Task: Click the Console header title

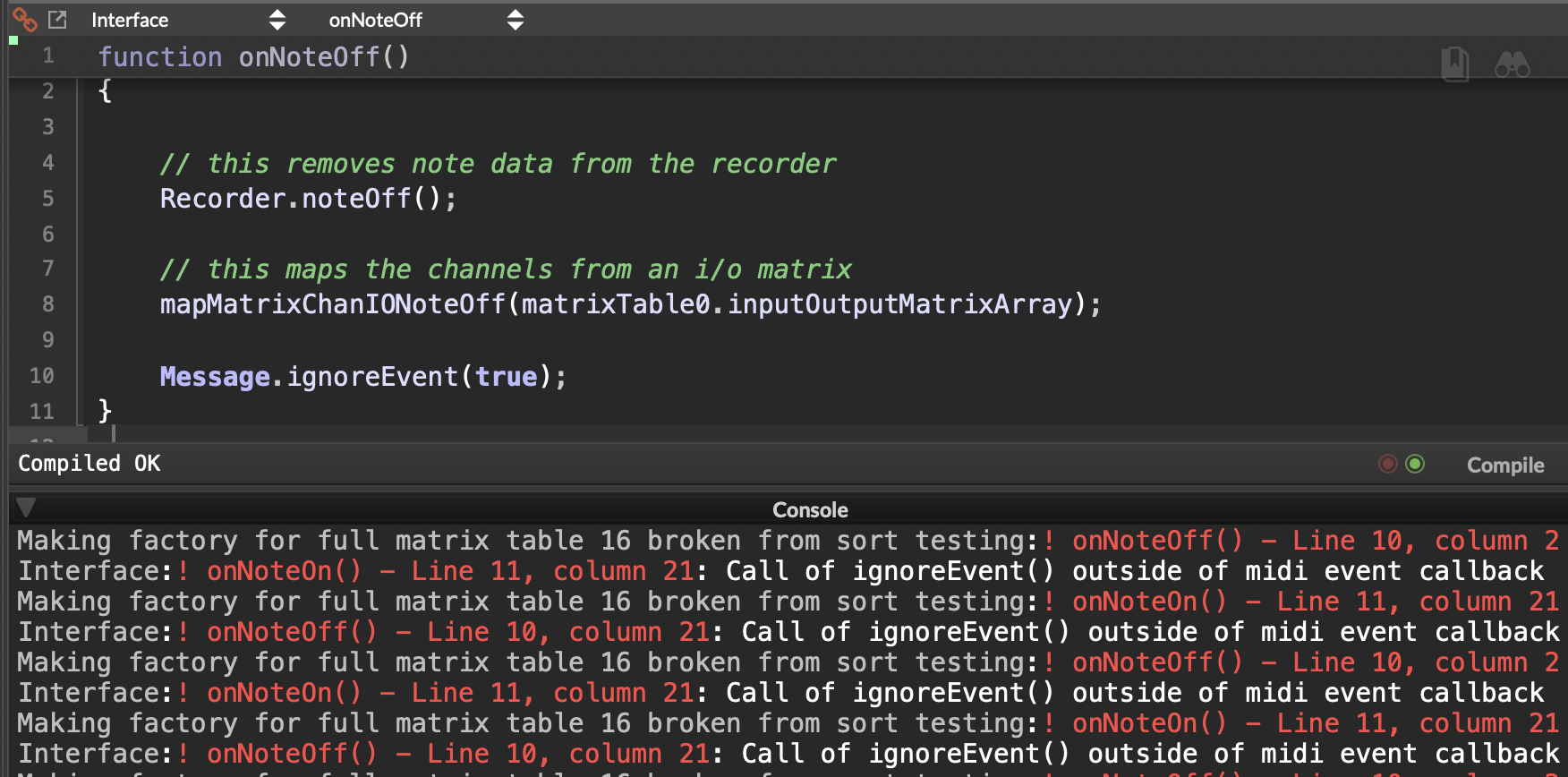Action: pos(810,509)
